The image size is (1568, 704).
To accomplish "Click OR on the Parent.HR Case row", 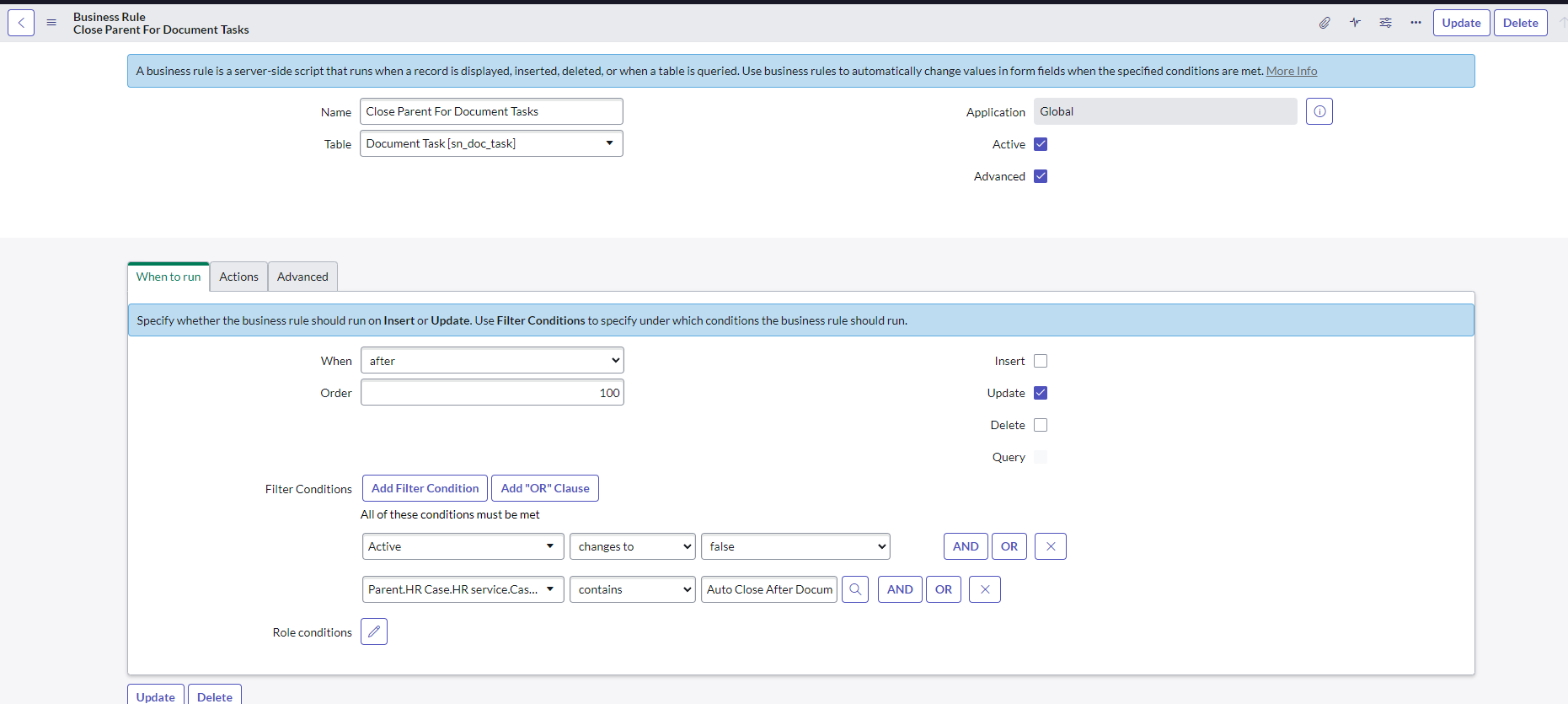I will (x=944, y=589).
